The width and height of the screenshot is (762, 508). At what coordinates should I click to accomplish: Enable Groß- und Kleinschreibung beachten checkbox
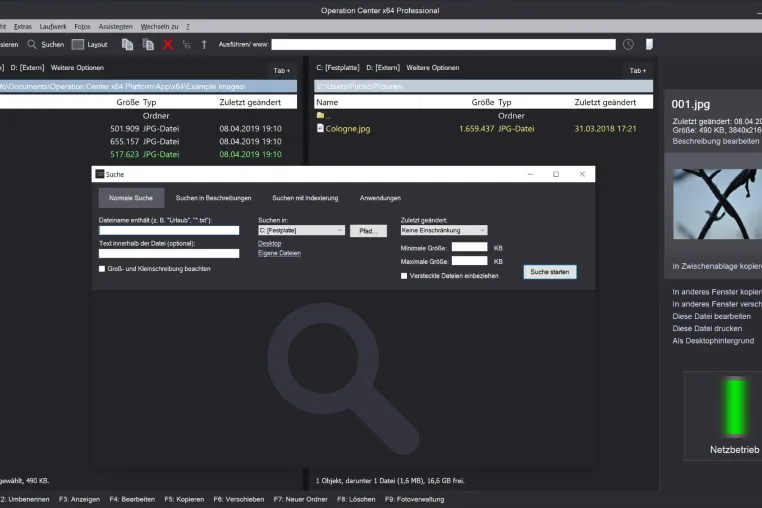(102, 269)
